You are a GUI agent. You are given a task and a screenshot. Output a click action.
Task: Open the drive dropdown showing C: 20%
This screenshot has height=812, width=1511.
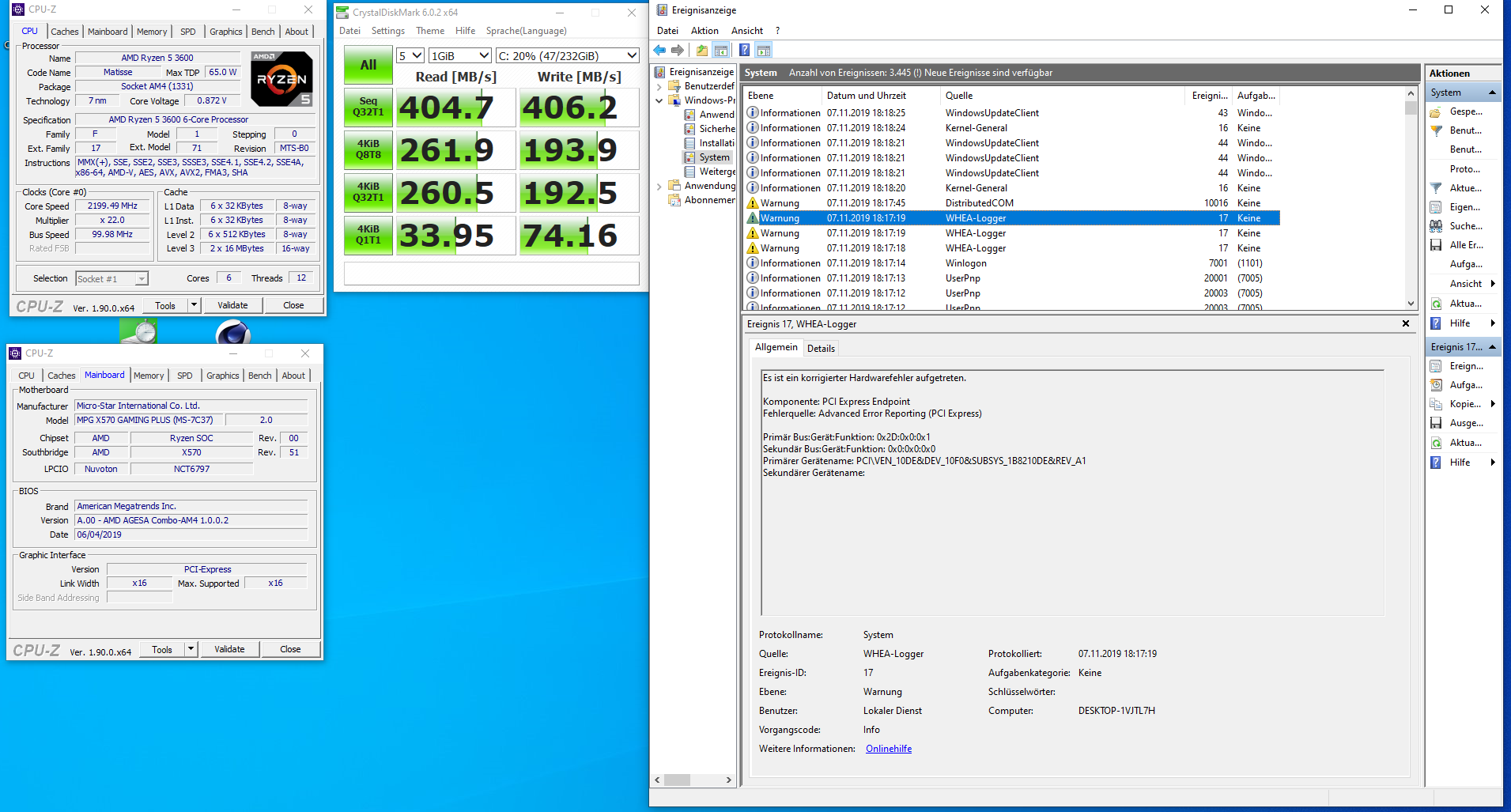tap(567, 56)
